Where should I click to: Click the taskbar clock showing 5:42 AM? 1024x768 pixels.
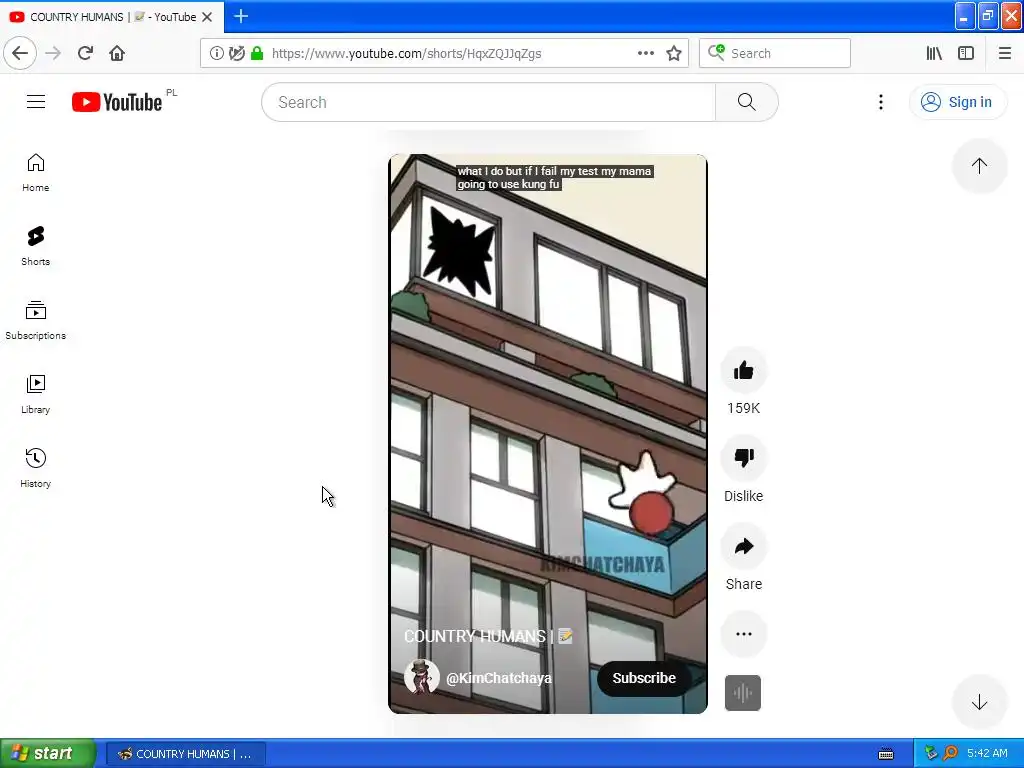[987, 754]
